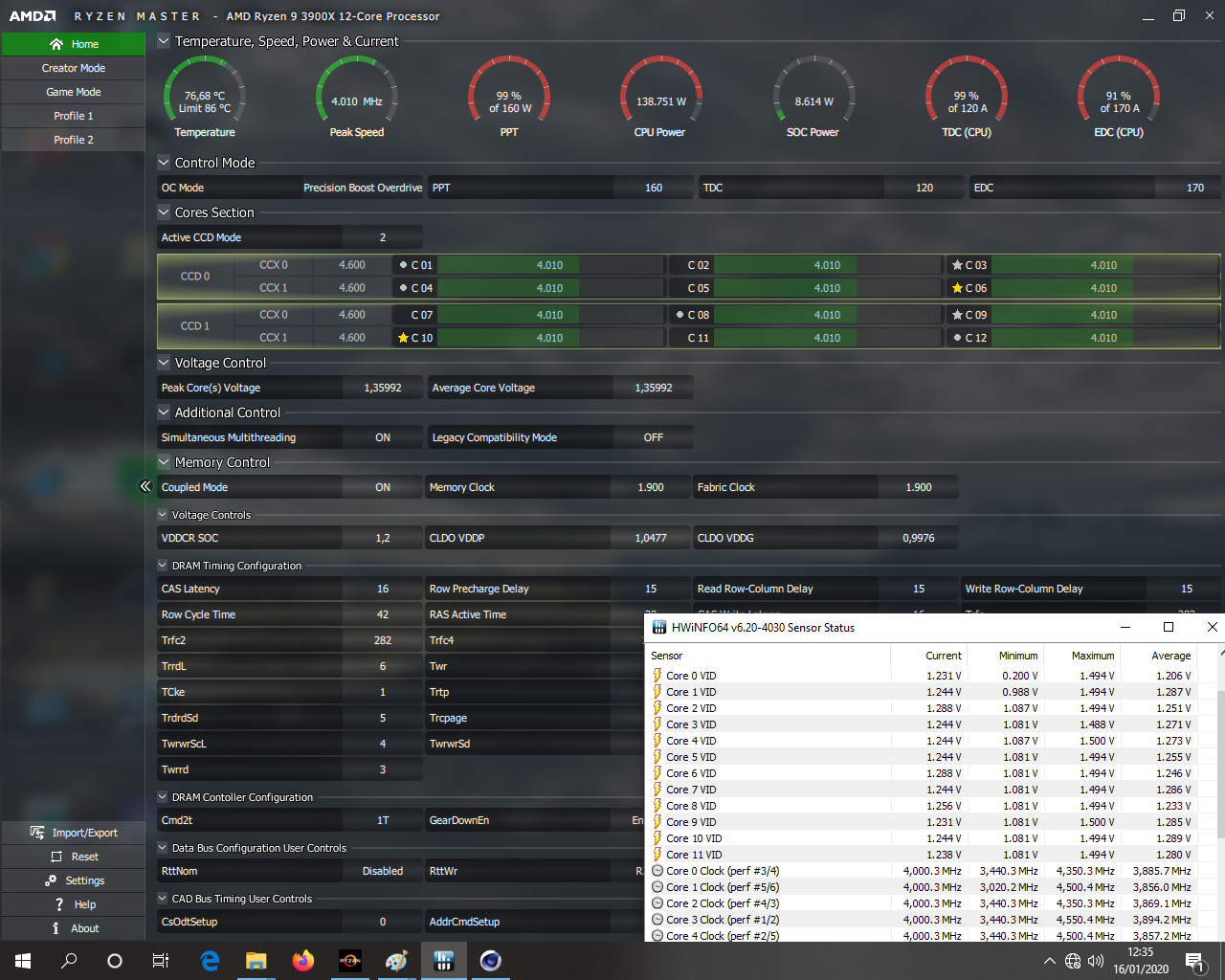This screenshot has height=980, width=1225.
Task: Open Ryzen Master Settings
Action: [x=74, y=880]
